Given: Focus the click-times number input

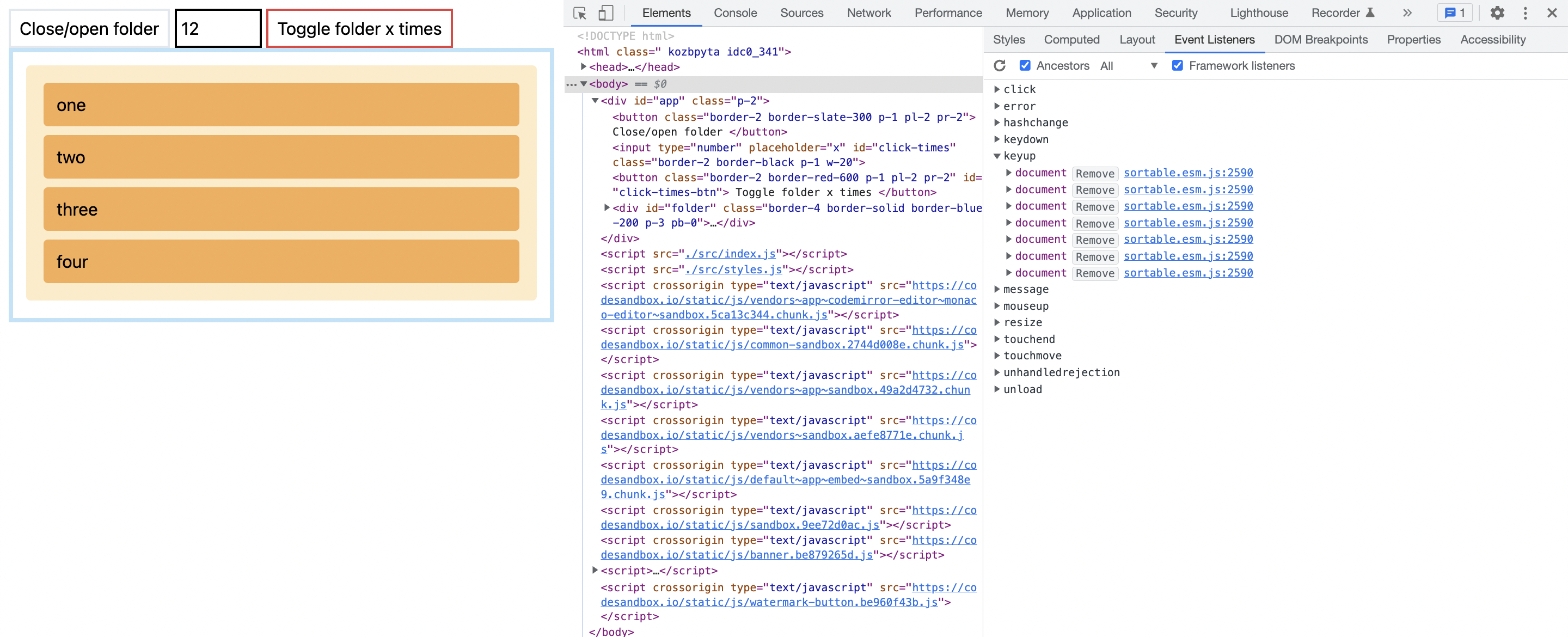Looking at the screenshot, I should 218,29.
